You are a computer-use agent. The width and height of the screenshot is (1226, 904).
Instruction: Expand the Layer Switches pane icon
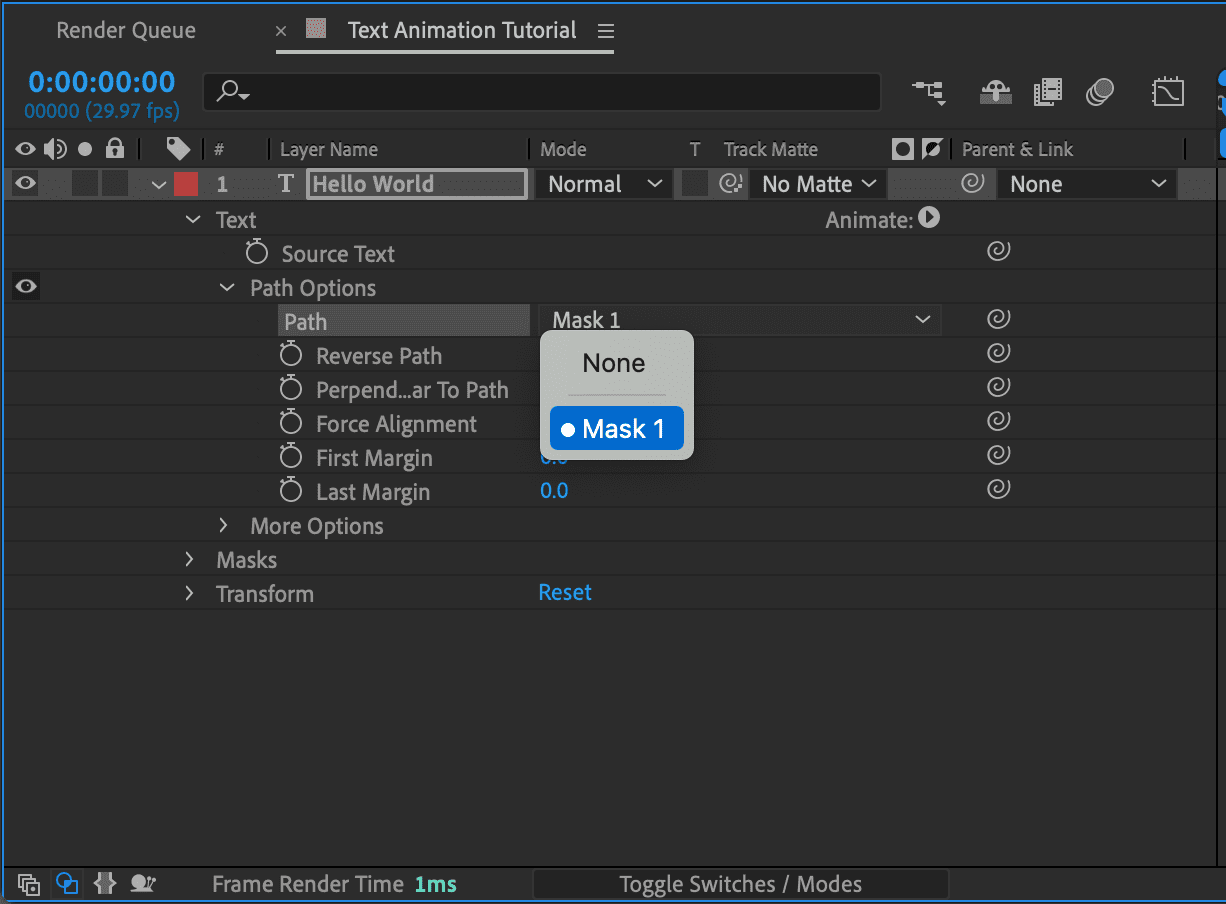29,884
